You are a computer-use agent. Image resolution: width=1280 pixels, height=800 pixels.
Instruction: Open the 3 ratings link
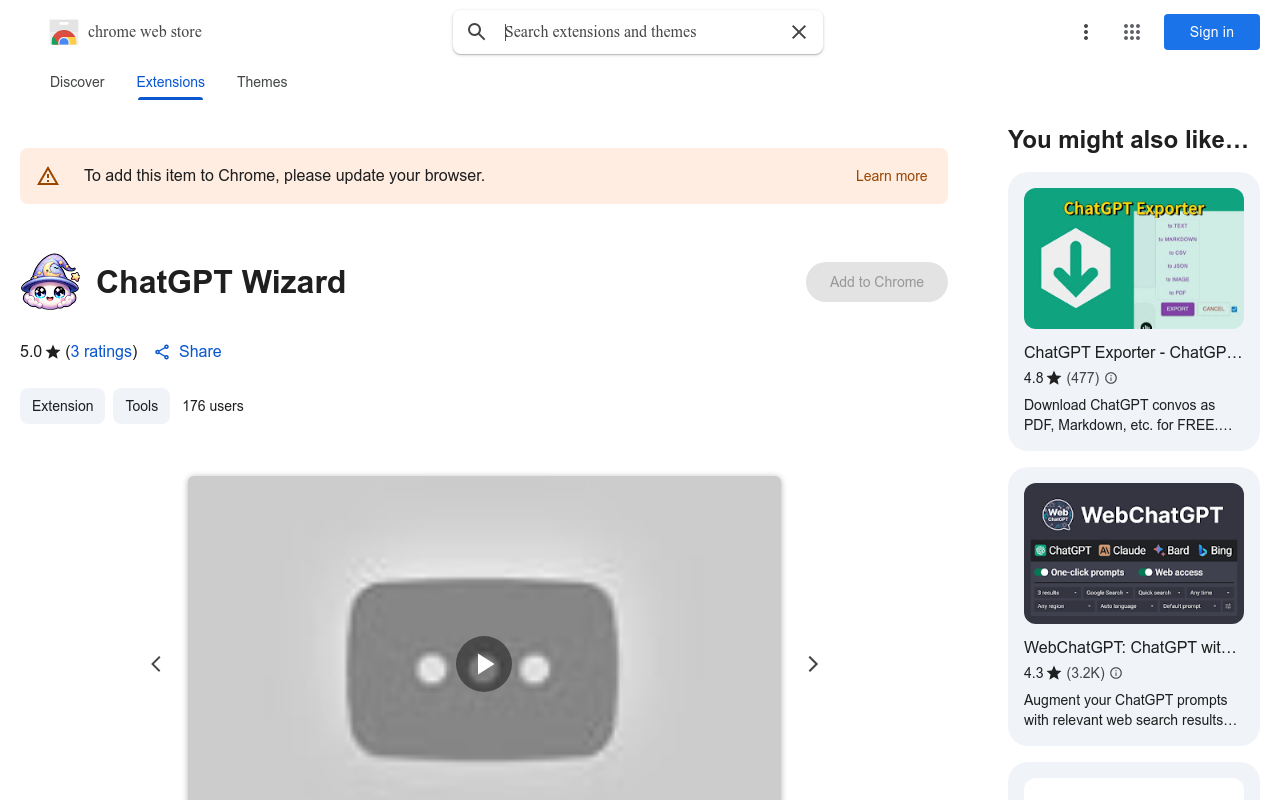click(x=102, y=351)
